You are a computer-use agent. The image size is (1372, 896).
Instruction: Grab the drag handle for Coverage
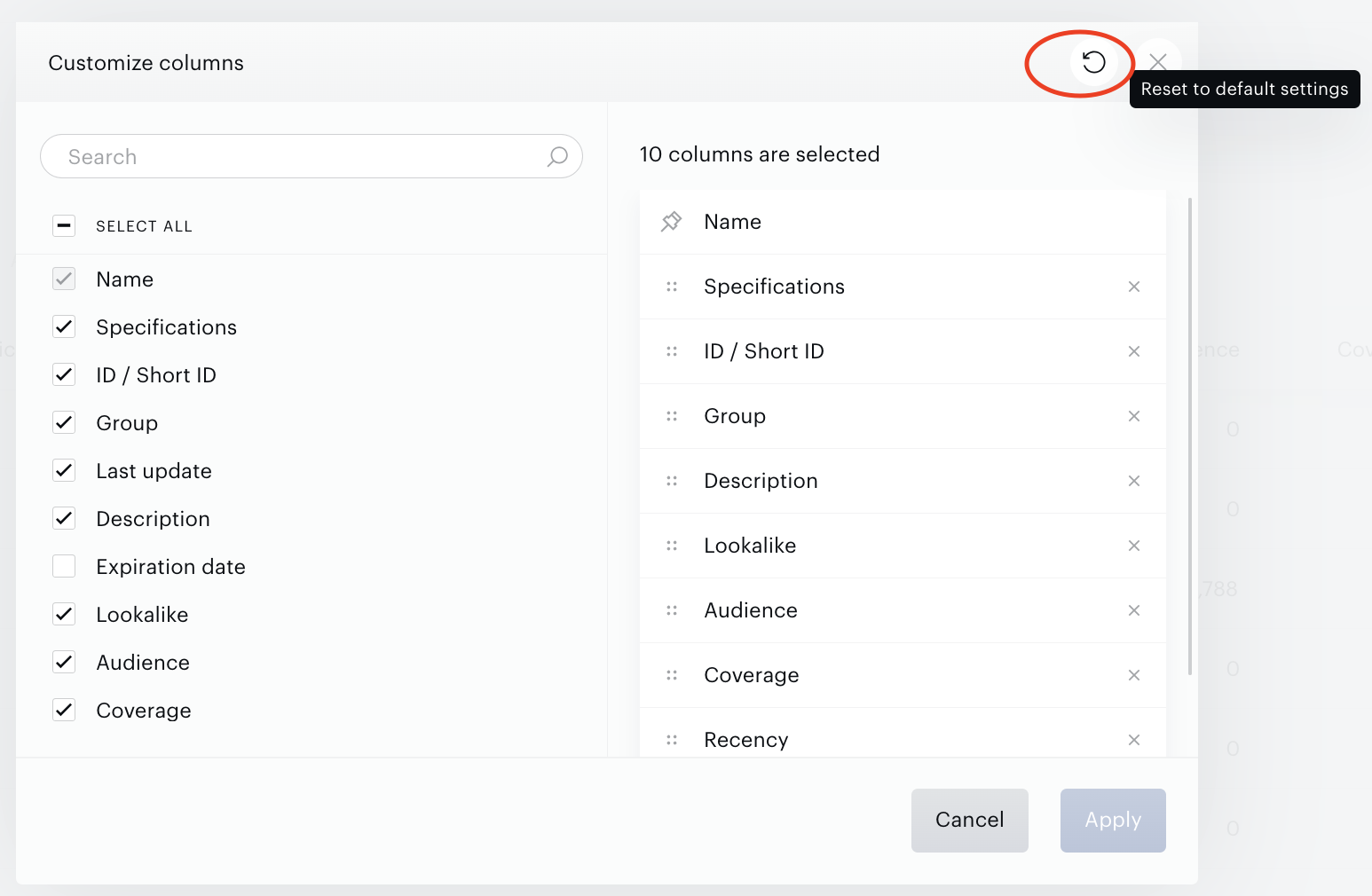pos(672,675)
